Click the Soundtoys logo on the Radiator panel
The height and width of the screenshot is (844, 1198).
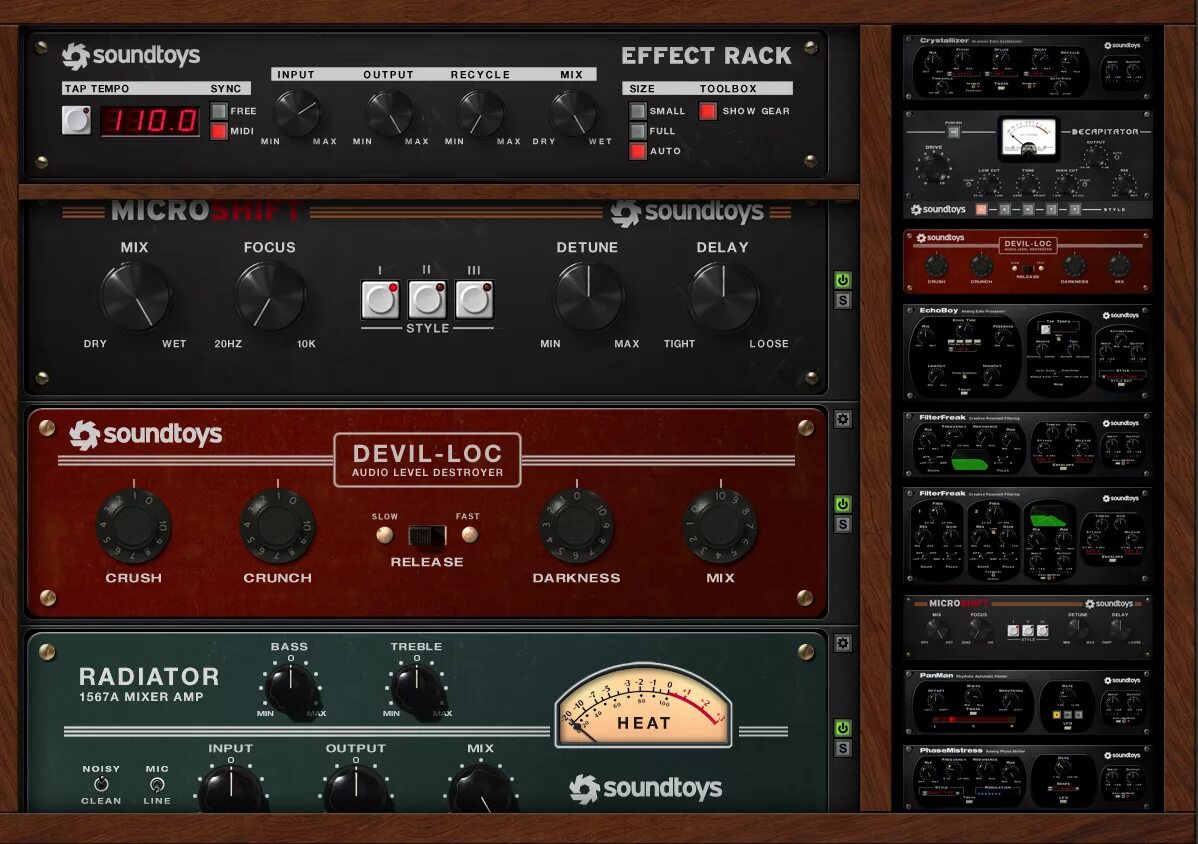[646, 788]
